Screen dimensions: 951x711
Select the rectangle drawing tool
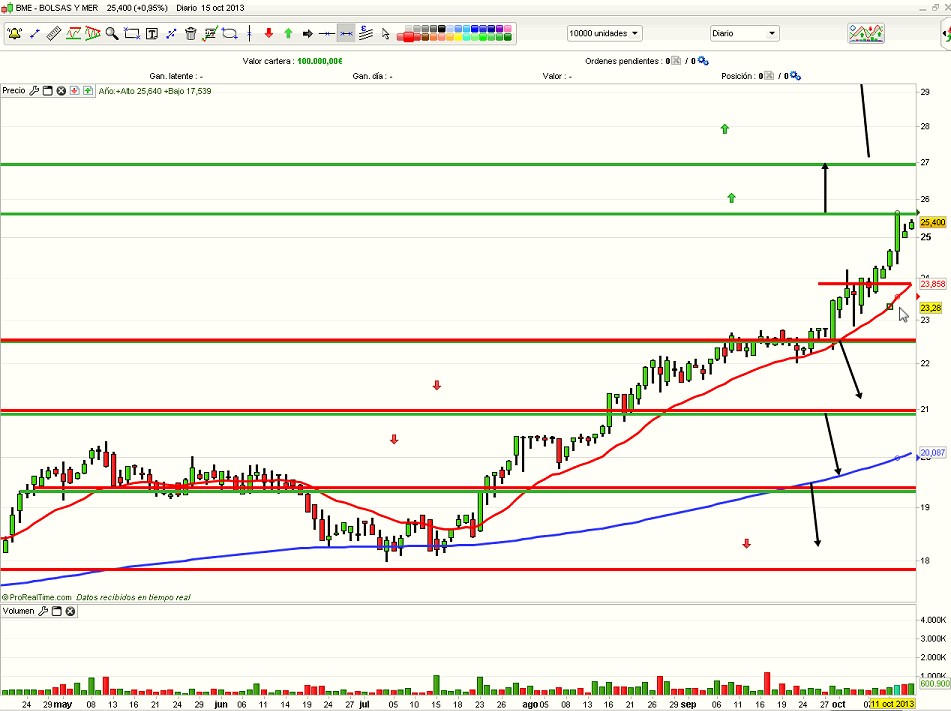pos(132,33)
